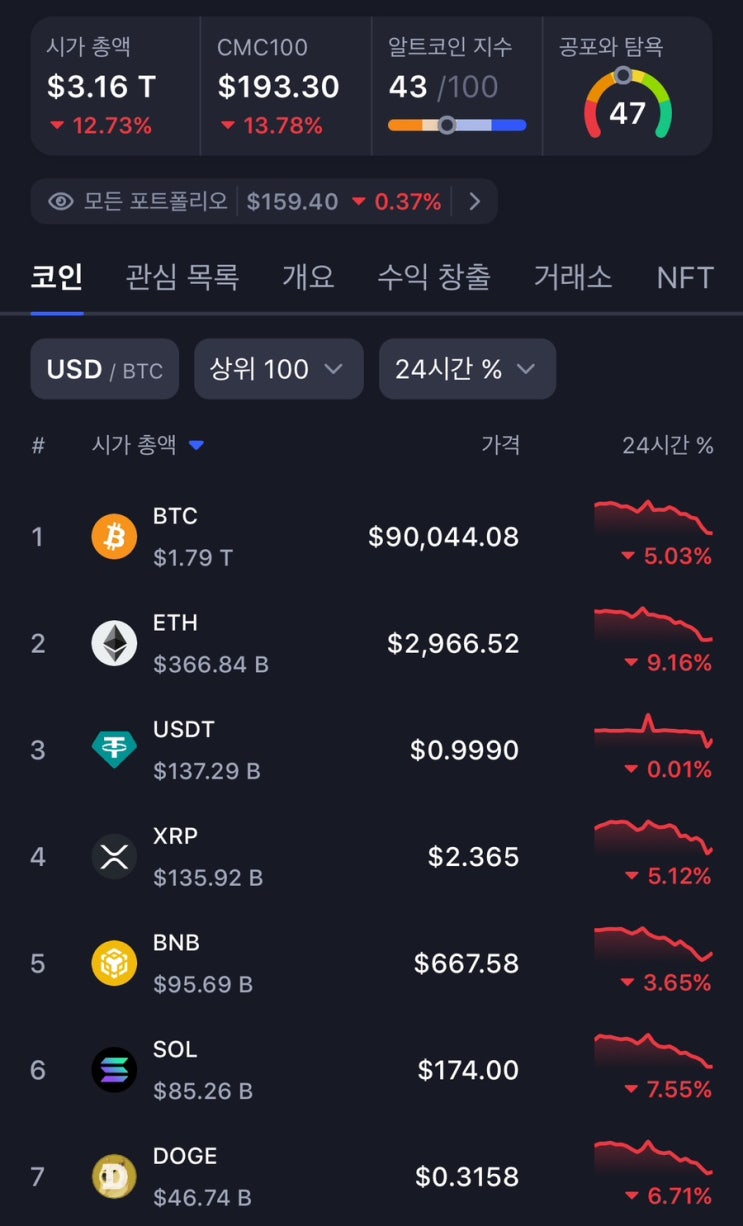Toggle portfolio visibility eye icon
The width and height of the screenshot is (743, 1226).
click(61, 202)
